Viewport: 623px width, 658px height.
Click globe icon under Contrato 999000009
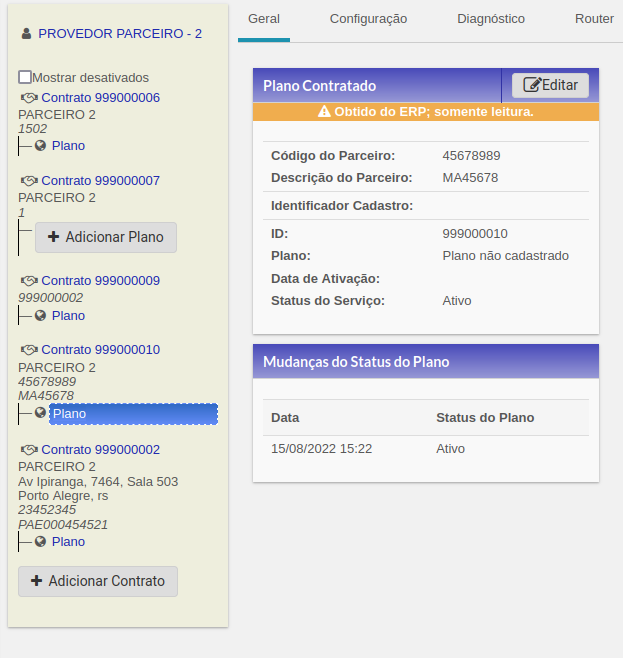point(40,316)
